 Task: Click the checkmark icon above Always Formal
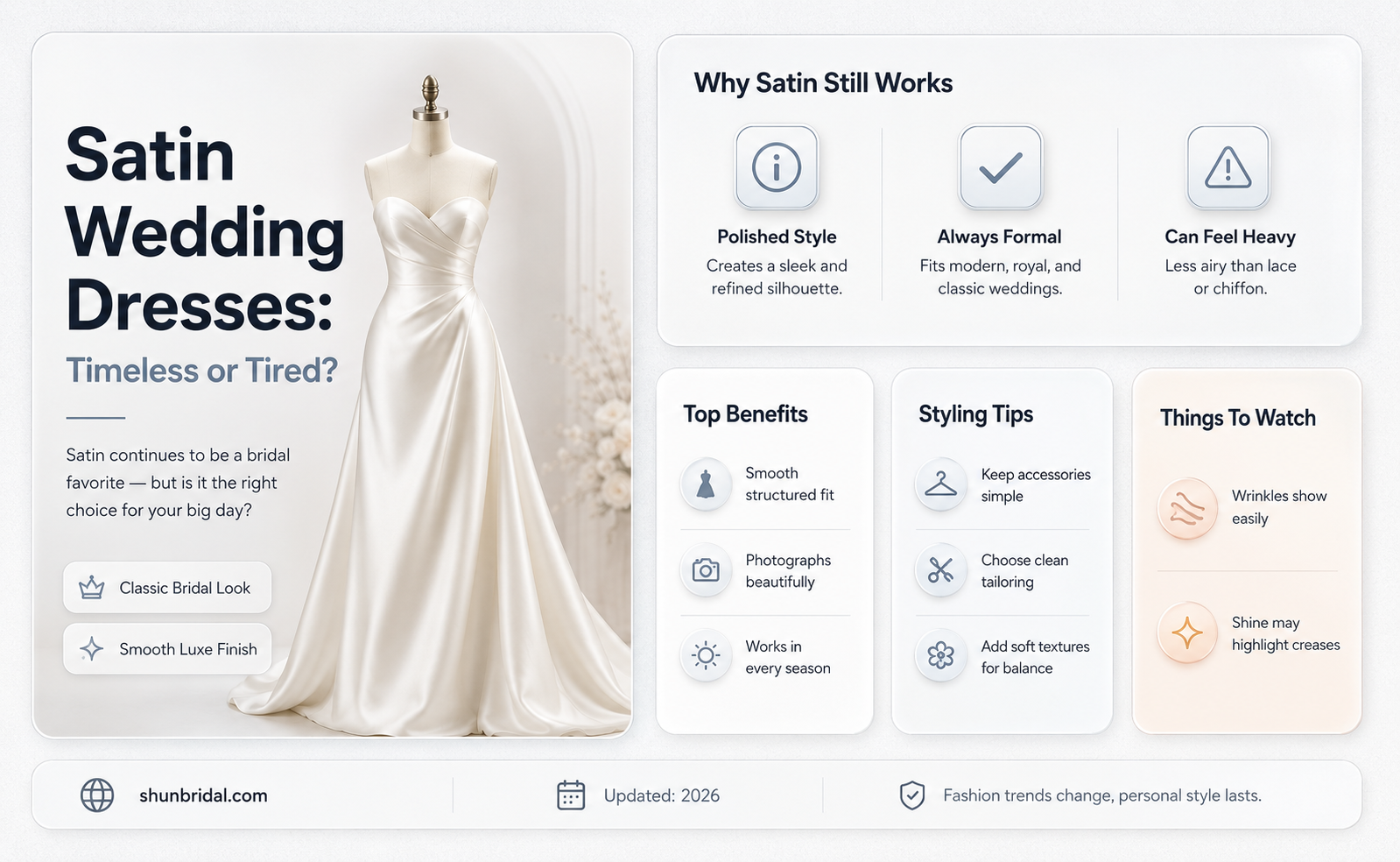(1001, 167)
